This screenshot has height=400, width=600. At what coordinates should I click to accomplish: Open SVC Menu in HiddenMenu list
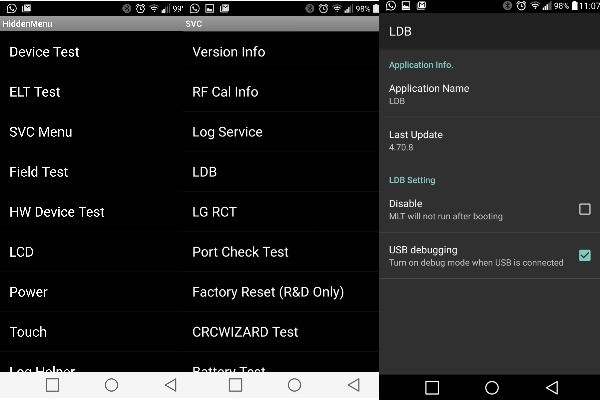(x=91, y=132)
